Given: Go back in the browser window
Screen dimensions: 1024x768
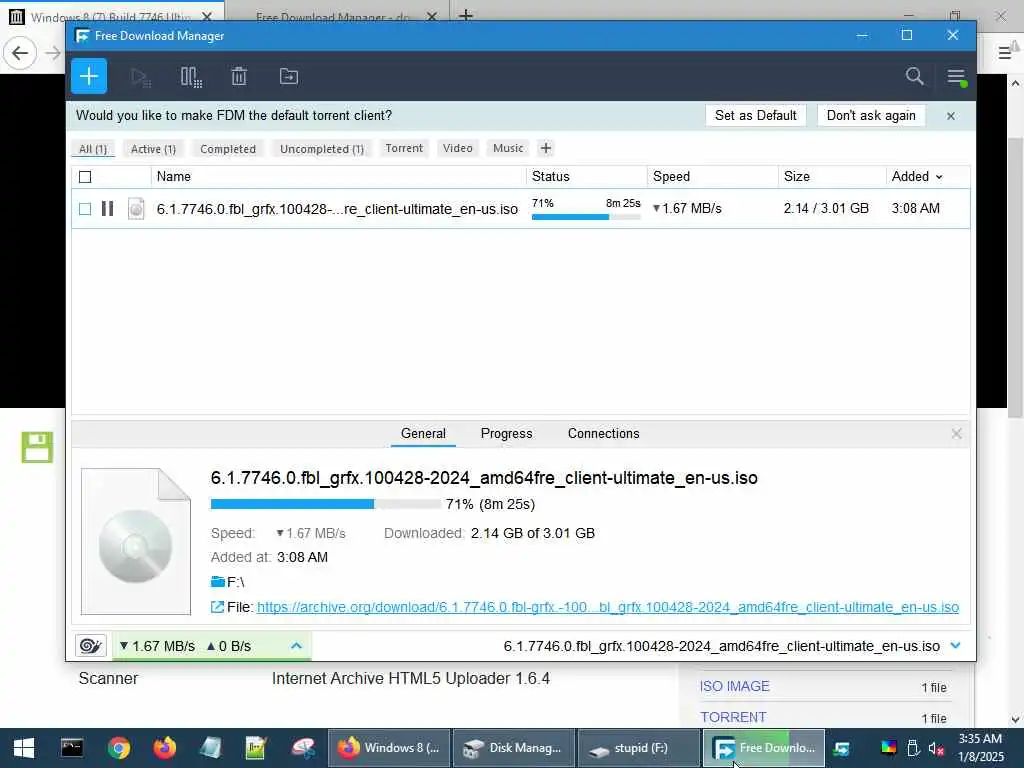Looking at the screenshot, I should (20, 52).
